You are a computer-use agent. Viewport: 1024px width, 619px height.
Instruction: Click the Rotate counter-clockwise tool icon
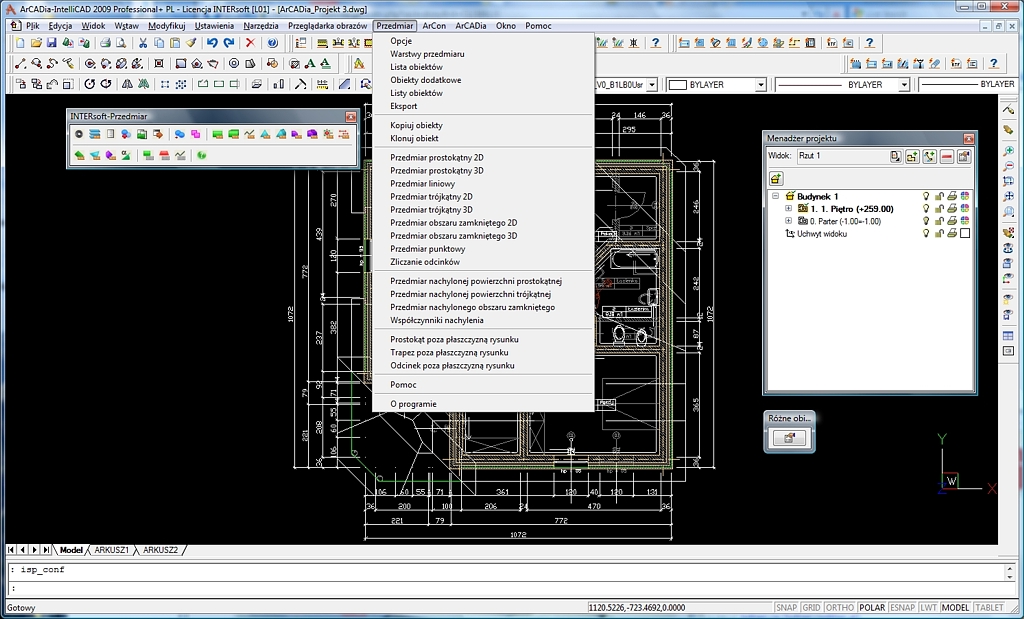[x=89, y=84]
